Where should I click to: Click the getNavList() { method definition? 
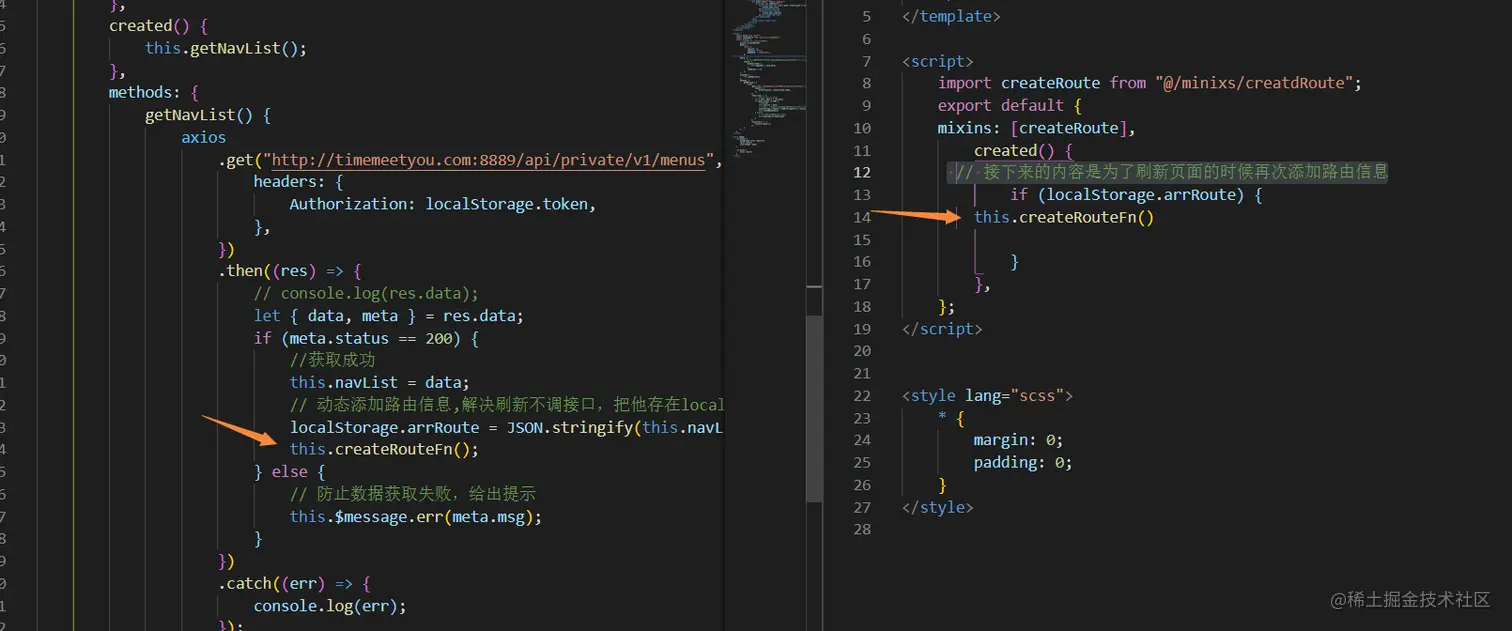tap(208, 115)
